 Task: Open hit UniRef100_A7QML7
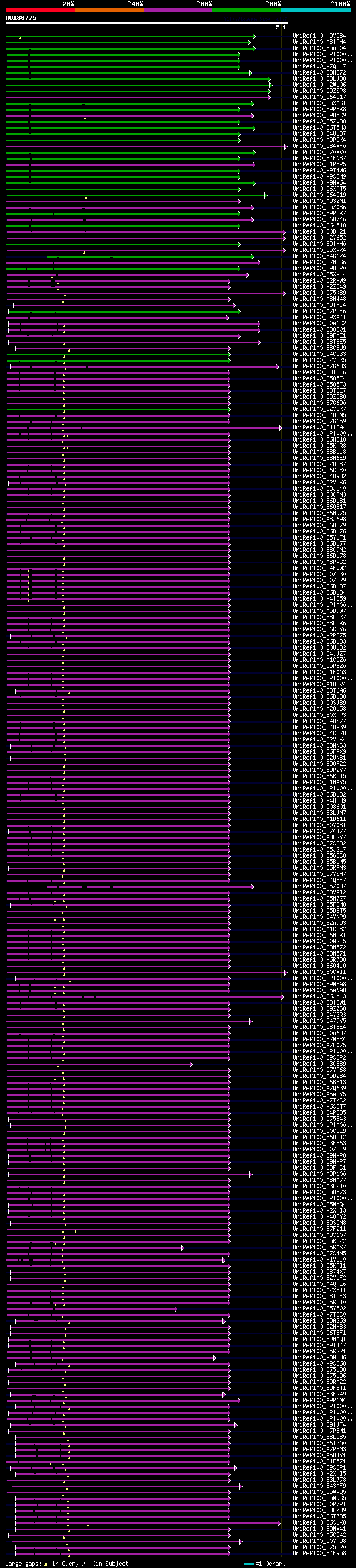coord(319,66)
